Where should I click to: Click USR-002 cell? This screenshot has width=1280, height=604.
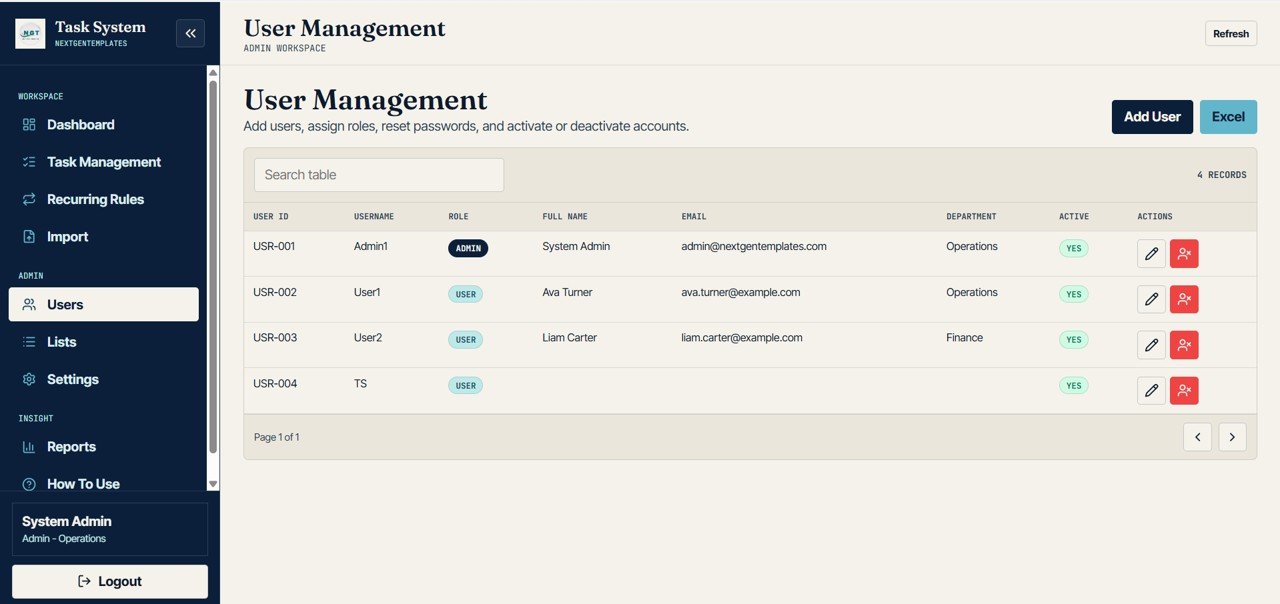coord(275,292)
